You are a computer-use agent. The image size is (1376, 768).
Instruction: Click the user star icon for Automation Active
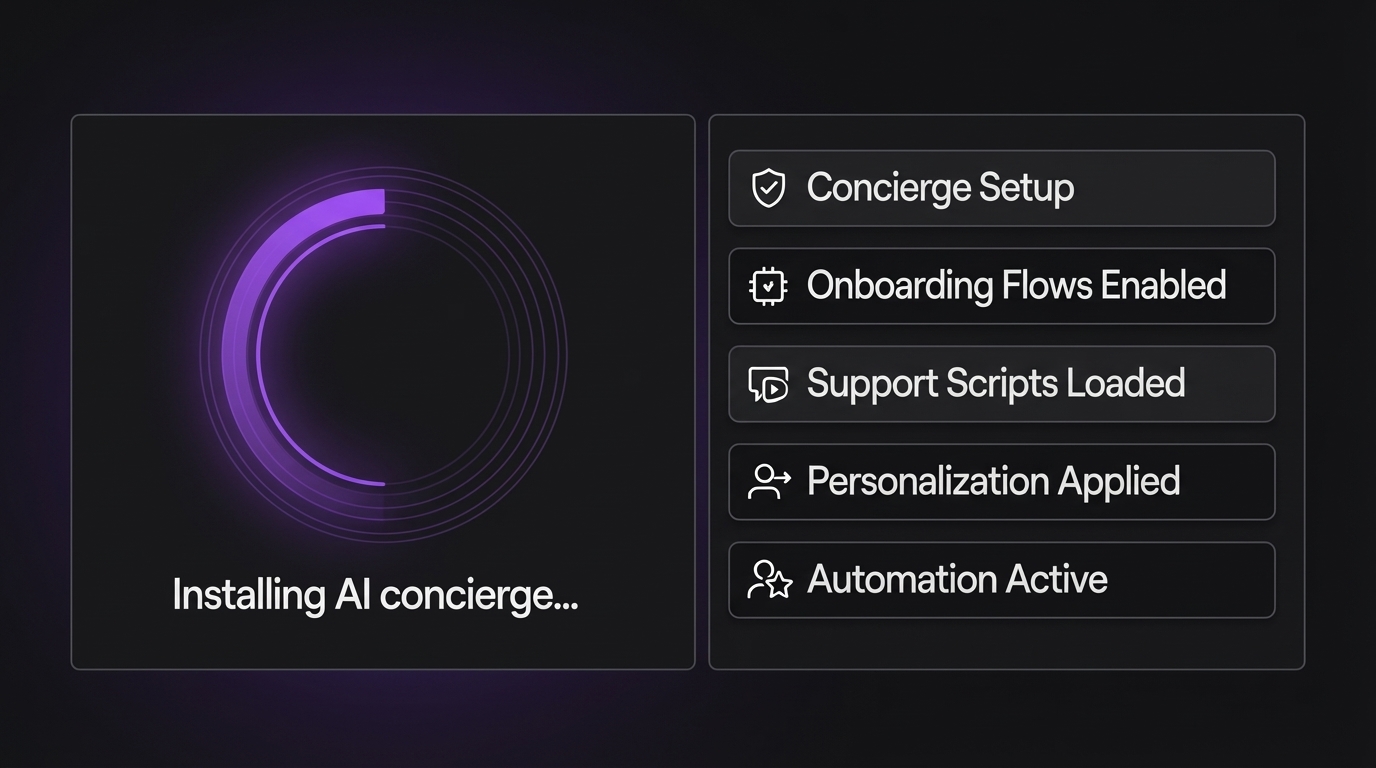[x=768, y=580]
